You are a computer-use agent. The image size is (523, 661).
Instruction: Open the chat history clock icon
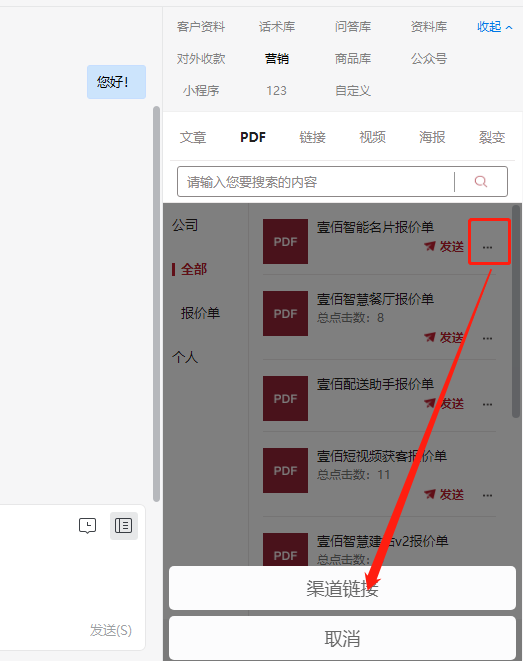[x=87, y=526]
